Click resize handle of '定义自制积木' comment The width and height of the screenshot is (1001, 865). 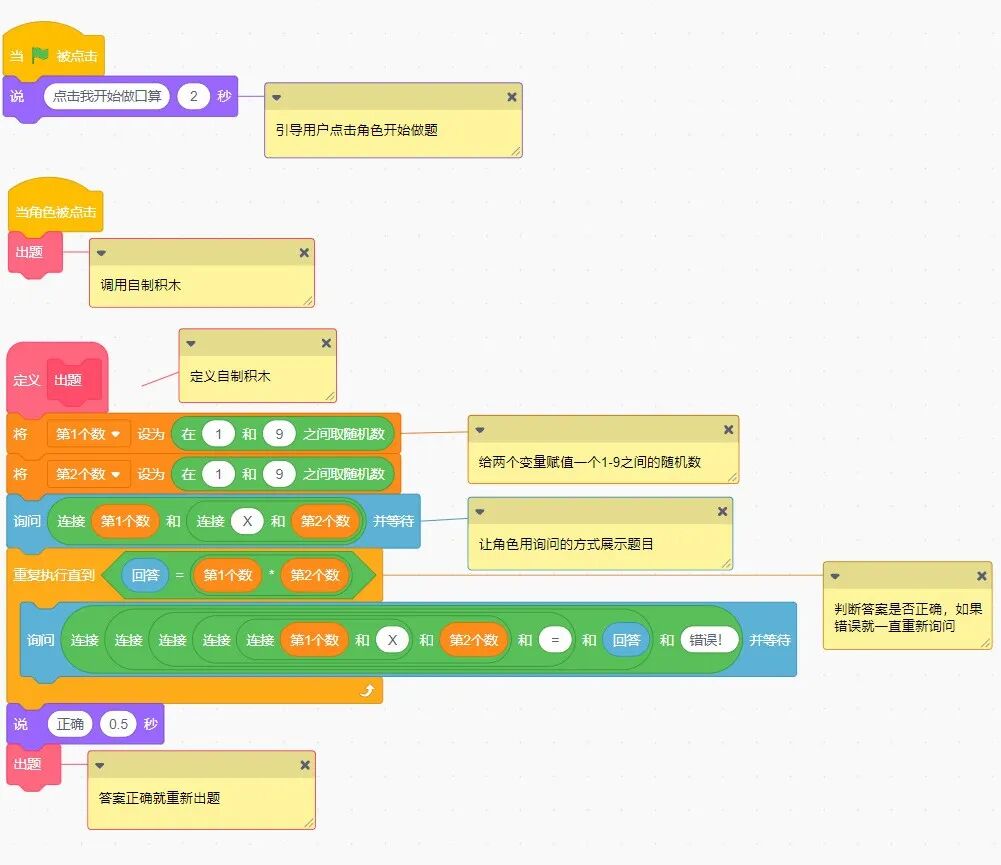click(328, 394)
